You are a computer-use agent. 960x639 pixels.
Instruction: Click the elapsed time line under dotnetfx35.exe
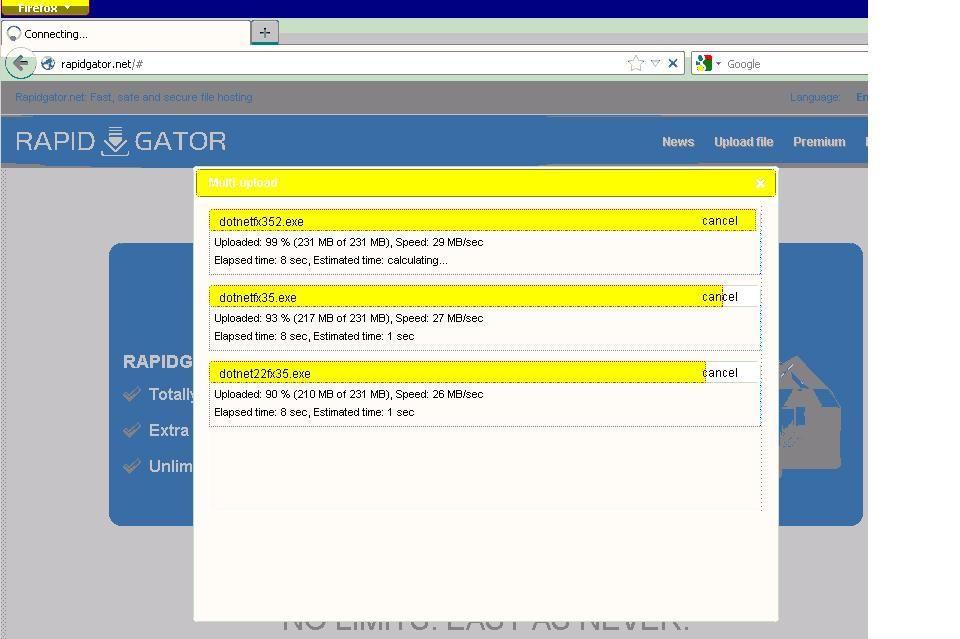(314, 336)
